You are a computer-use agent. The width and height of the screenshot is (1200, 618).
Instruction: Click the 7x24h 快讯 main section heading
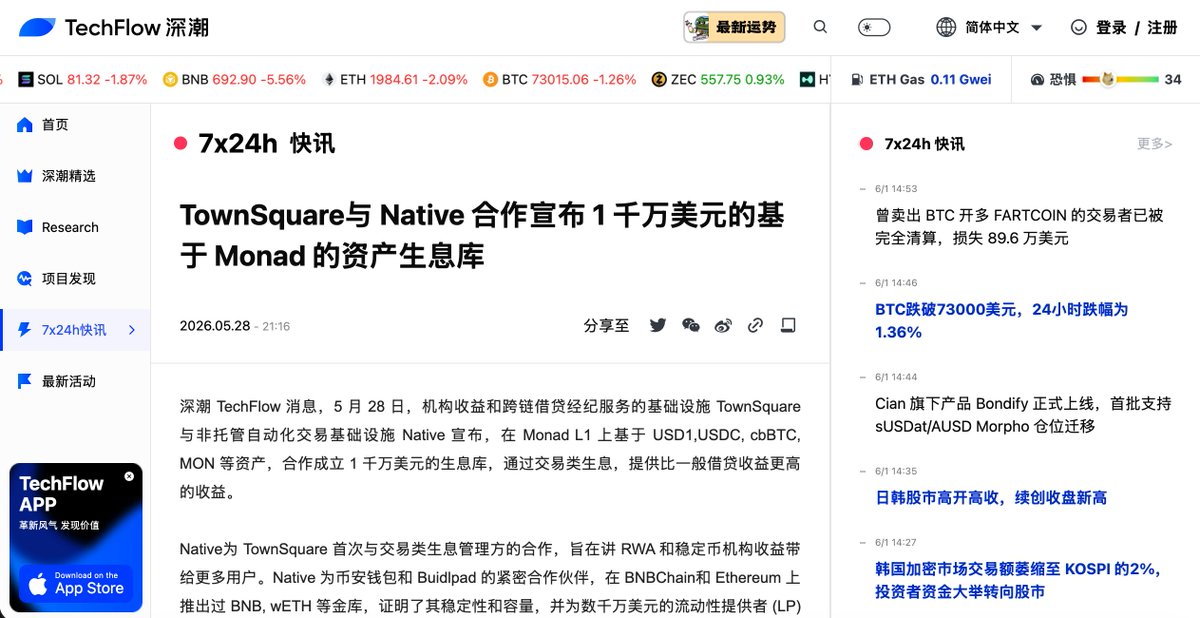[267, 144]
